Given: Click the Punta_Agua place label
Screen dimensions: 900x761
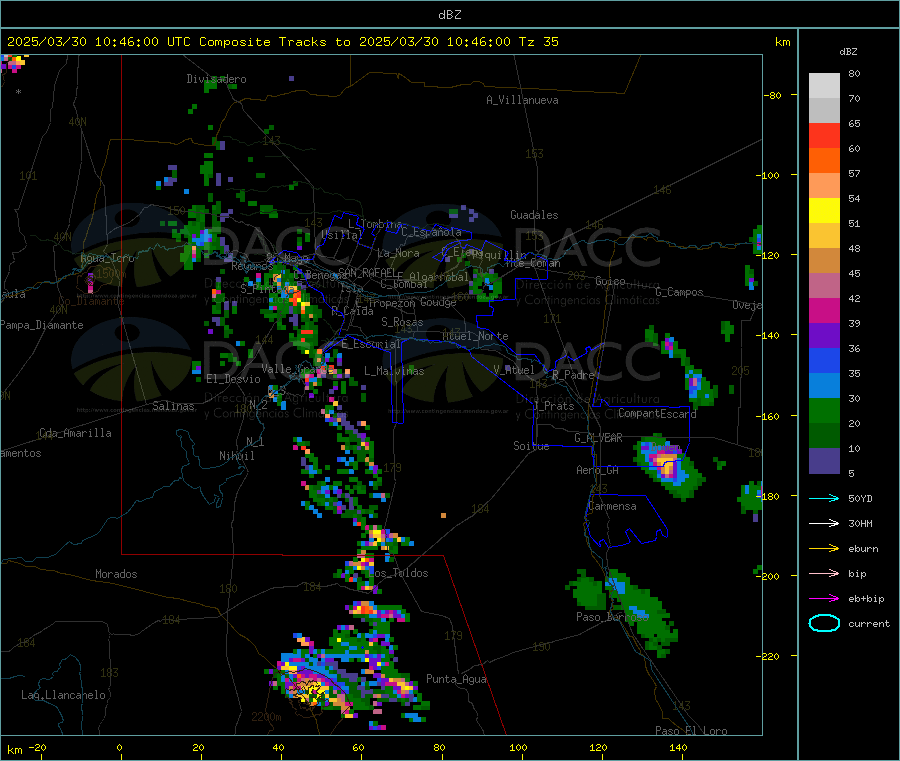Looking at the screenshot, I should (x=456, y=679).
